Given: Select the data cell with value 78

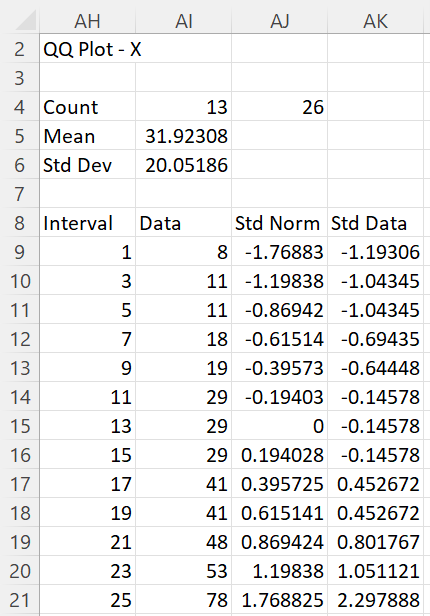Looking at the screenshot, I should click(183, 600).
